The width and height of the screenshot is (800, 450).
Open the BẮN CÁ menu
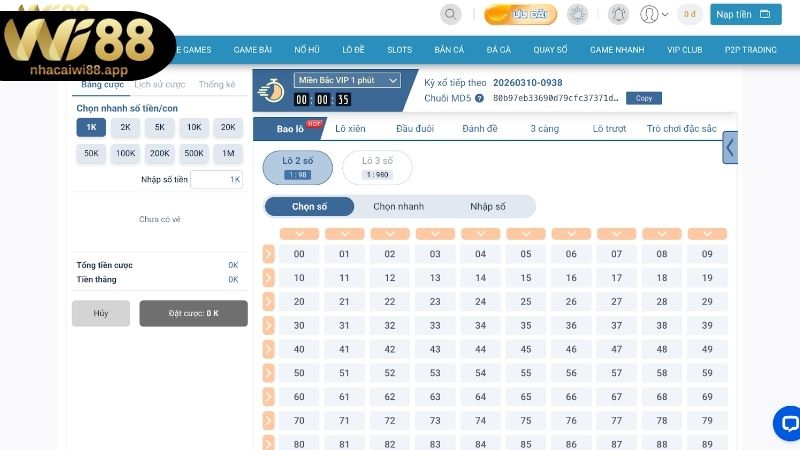coord(449,49)
